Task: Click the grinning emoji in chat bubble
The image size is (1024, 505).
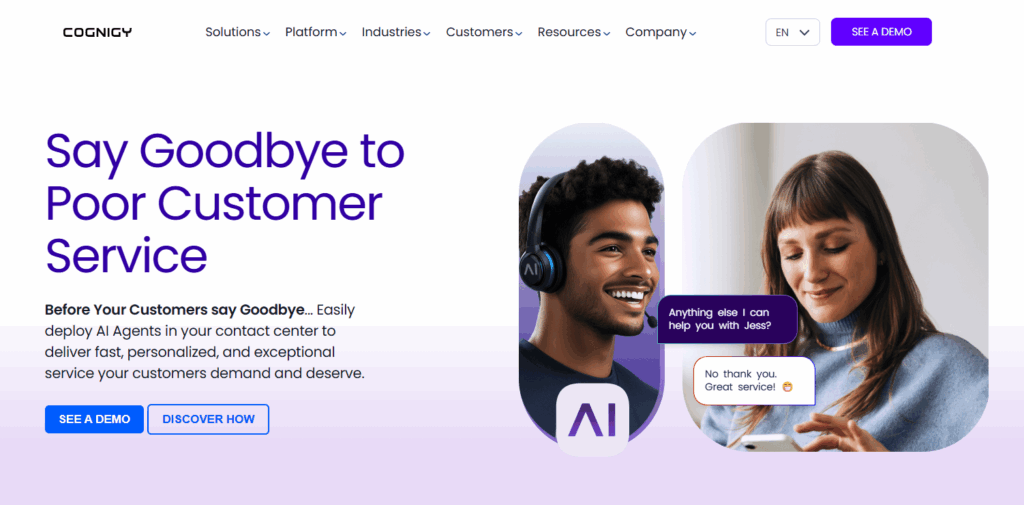Action: pyautogui.click(x=788, y=387)
